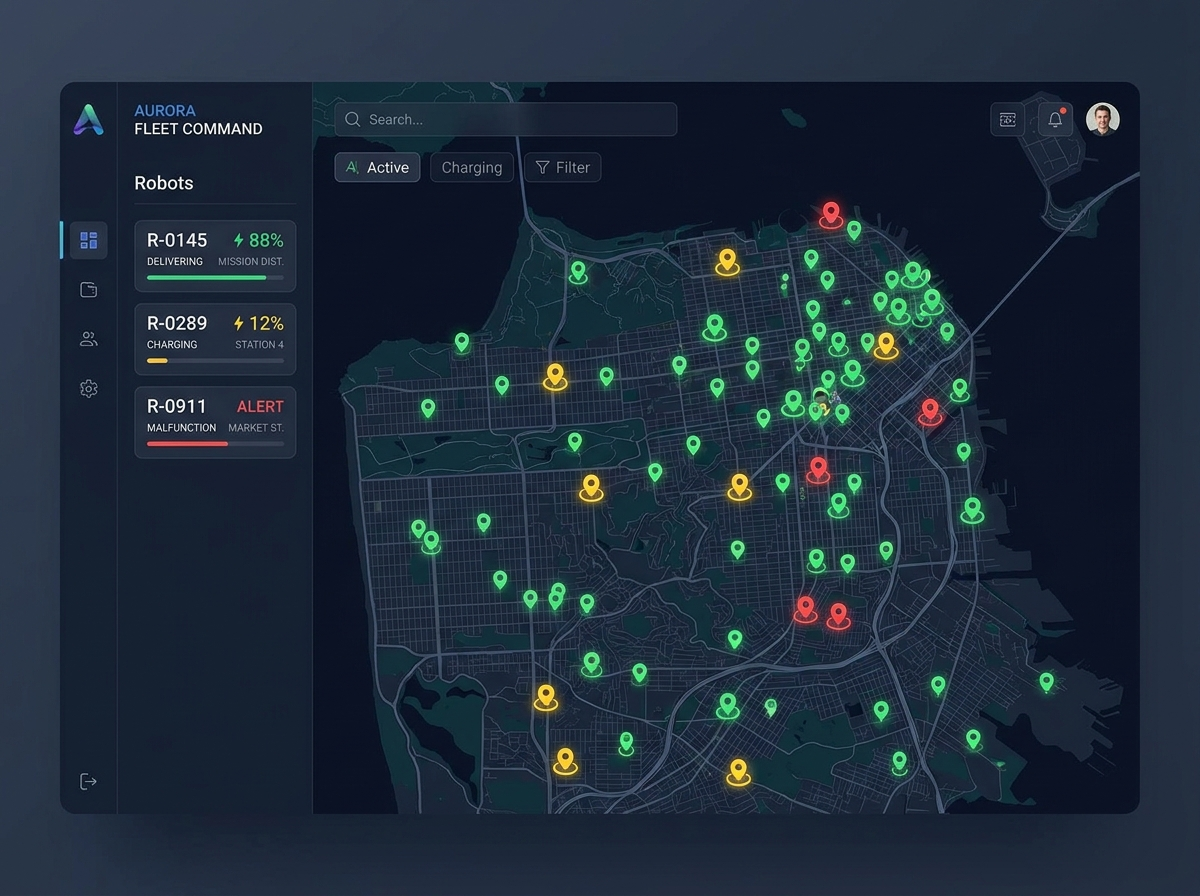Open notifications with the bell icon
Screen dimensions: 1200x896
pos(1055,120)
